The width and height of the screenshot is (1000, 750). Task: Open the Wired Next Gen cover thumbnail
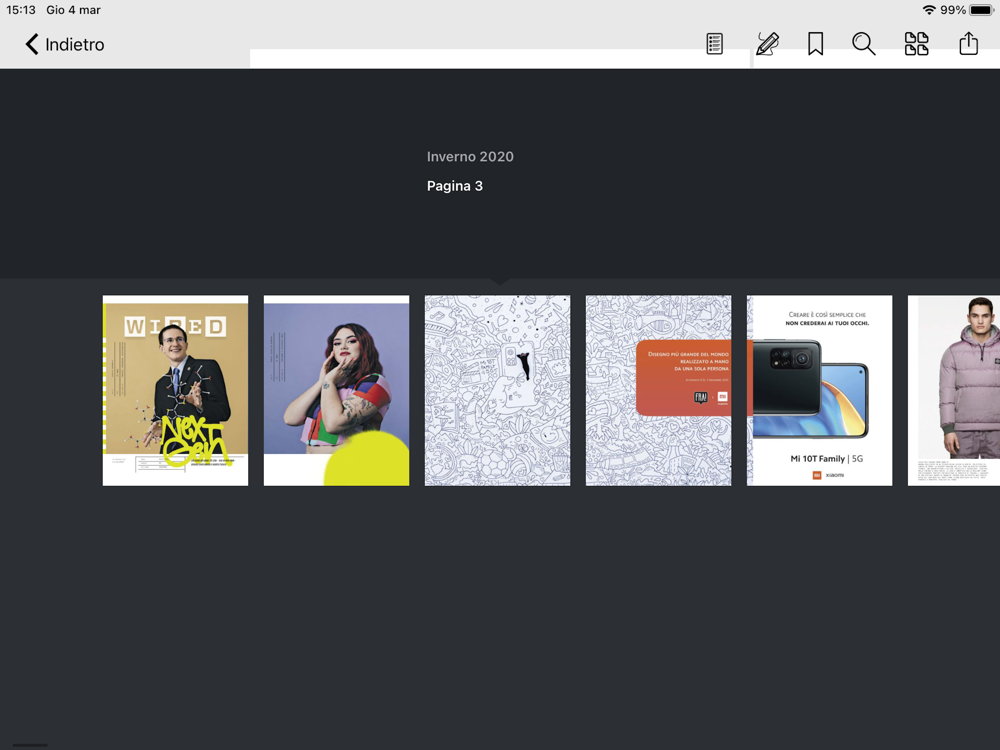point(175,390)
